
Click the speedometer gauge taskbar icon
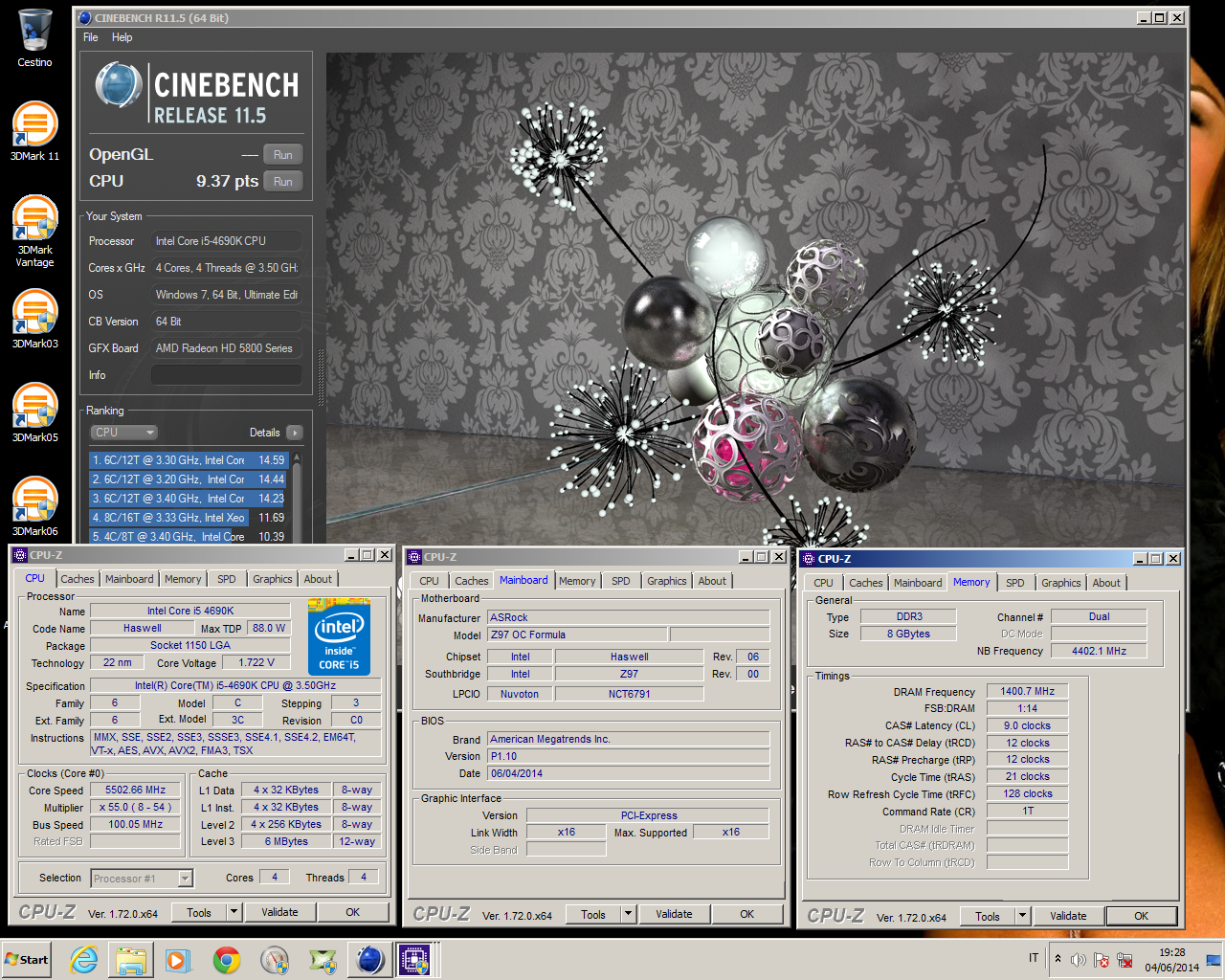click(x=275, y=960)
